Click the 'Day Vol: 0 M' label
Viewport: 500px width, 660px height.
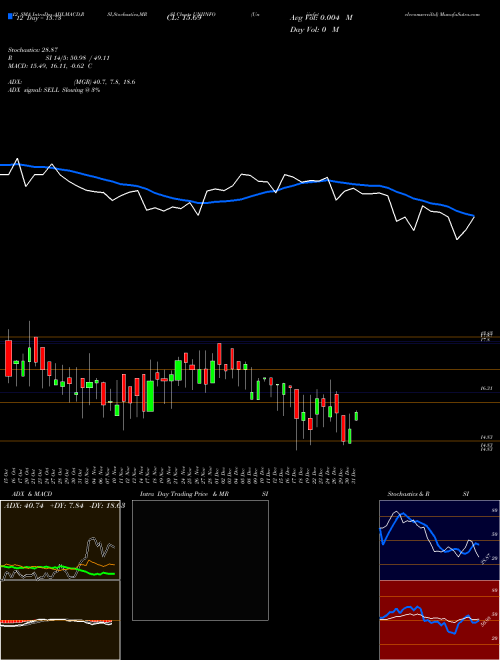click(x=314, y=30)
